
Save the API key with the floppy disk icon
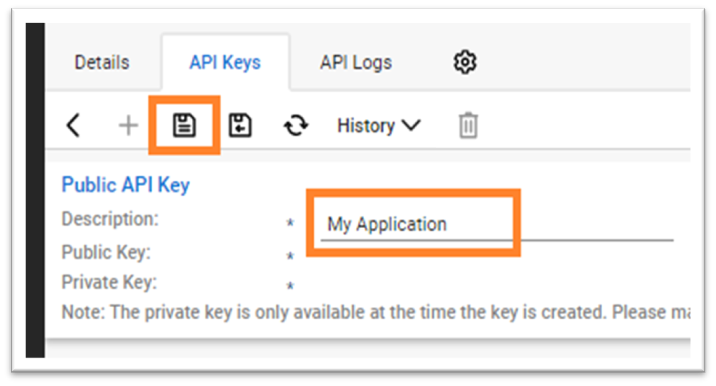pyautogui.click(x=184, y=125)
